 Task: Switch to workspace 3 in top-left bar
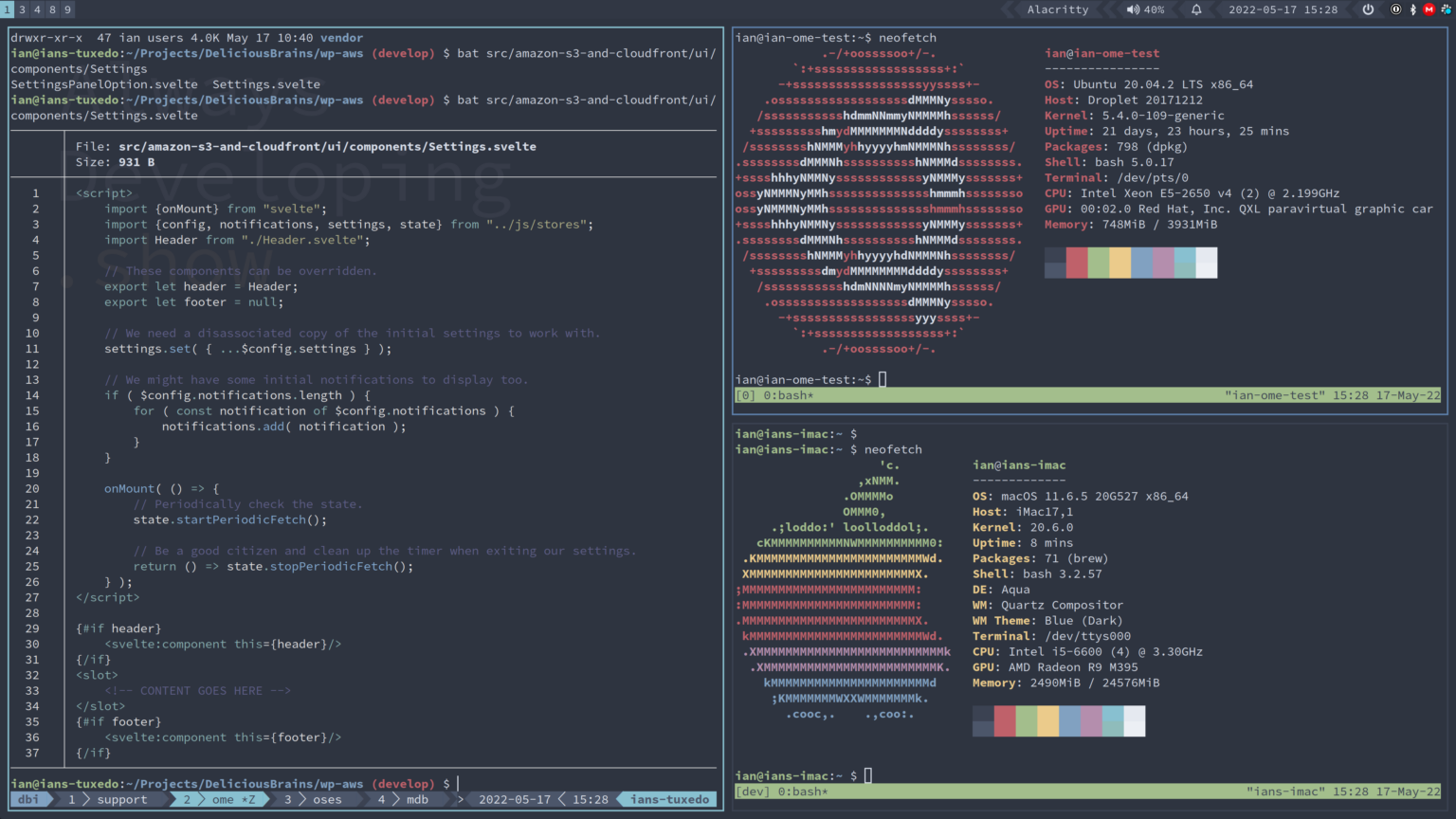(23, 9)
